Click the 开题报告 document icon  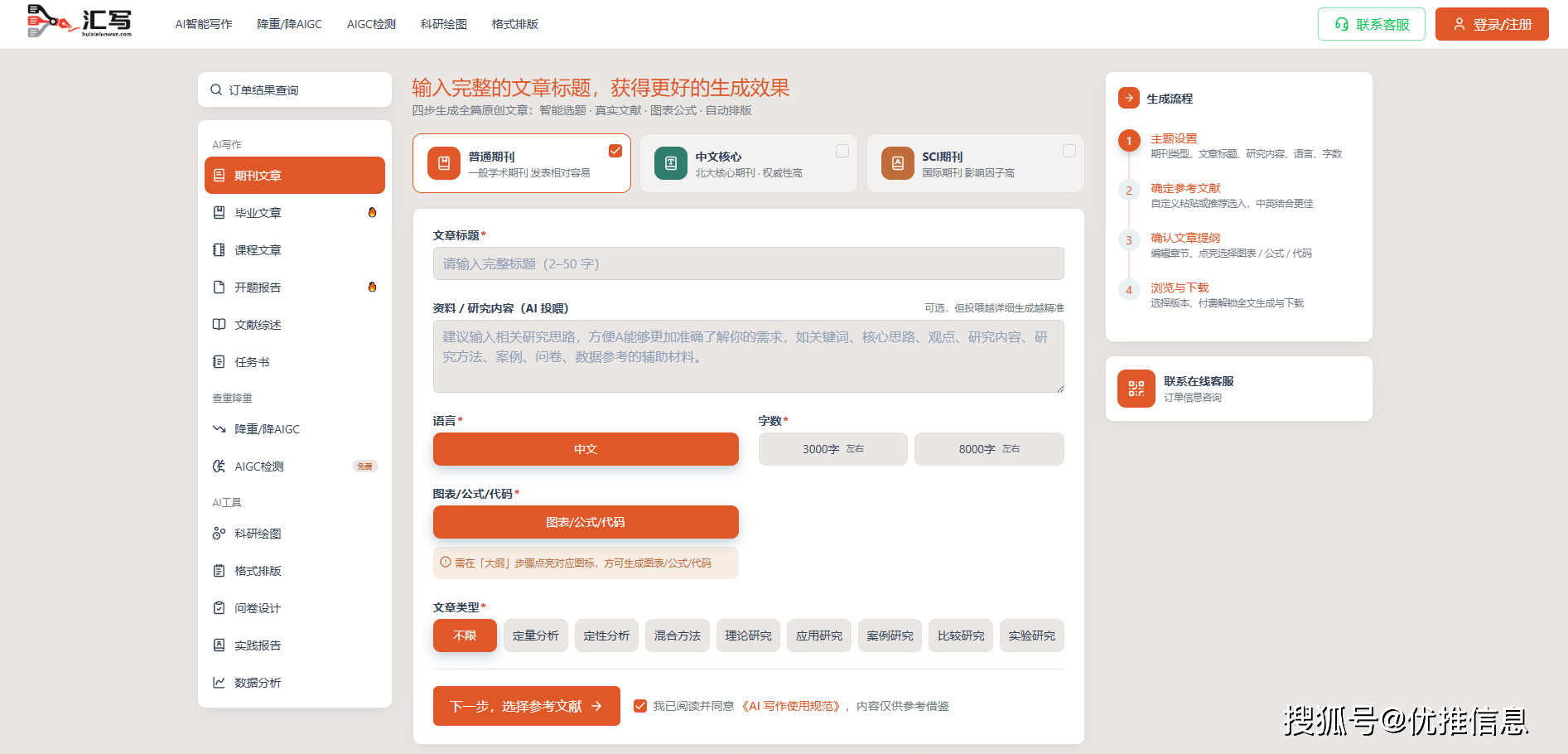pos(219,288)
